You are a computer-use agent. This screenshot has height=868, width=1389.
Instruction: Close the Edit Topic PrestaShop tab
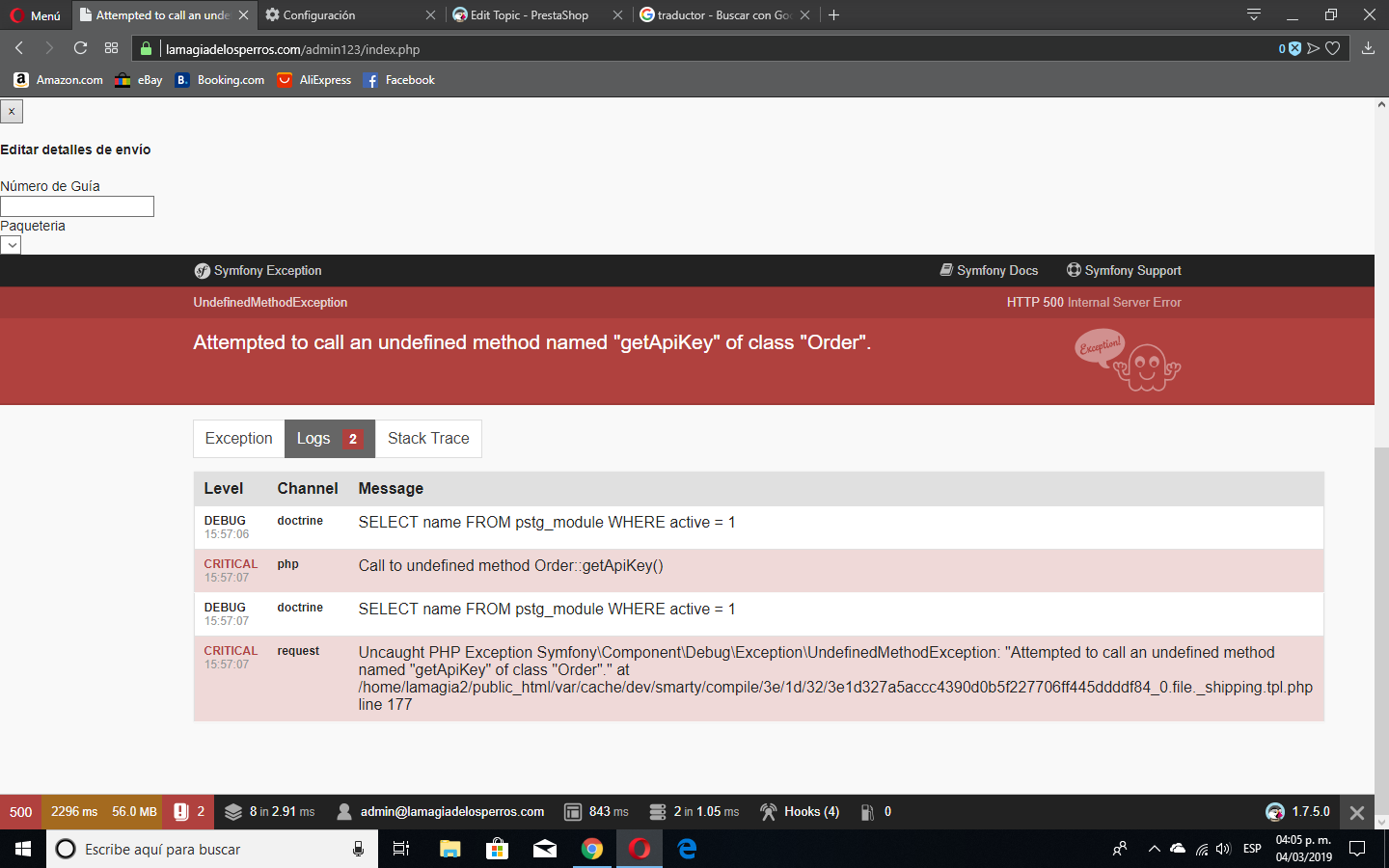point(617,15)
